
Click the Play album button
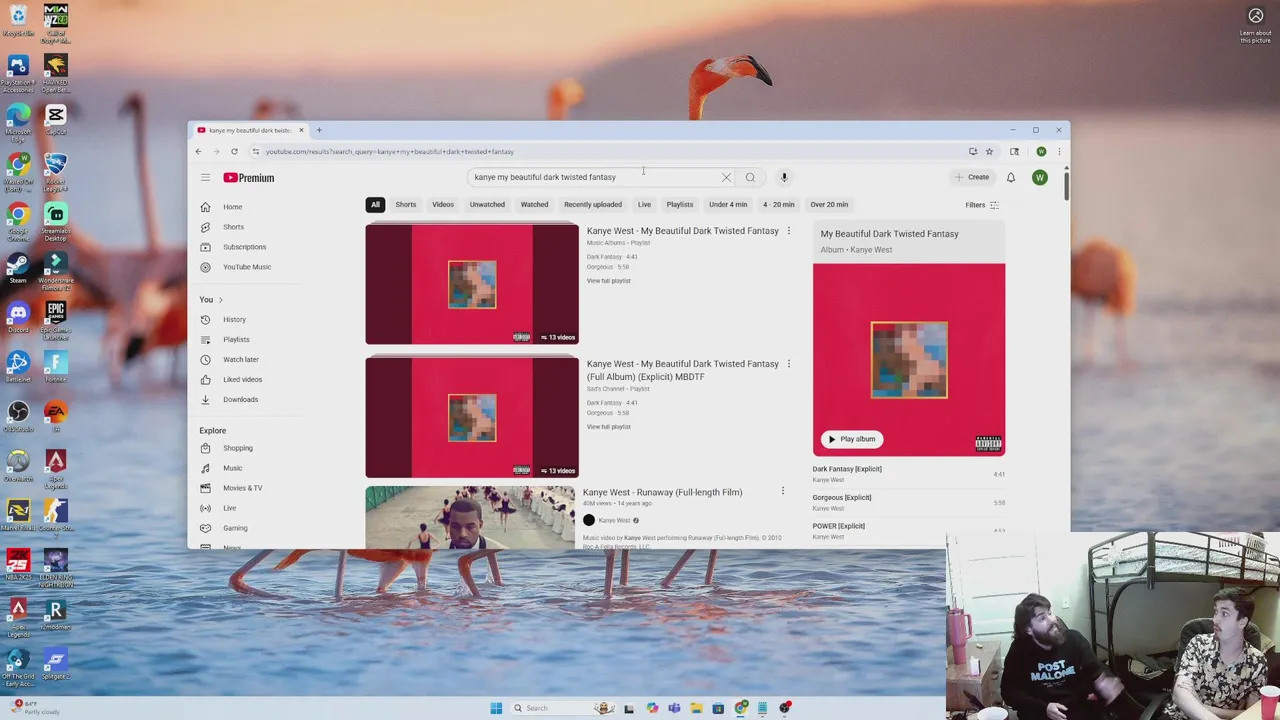tap(851, 439)
